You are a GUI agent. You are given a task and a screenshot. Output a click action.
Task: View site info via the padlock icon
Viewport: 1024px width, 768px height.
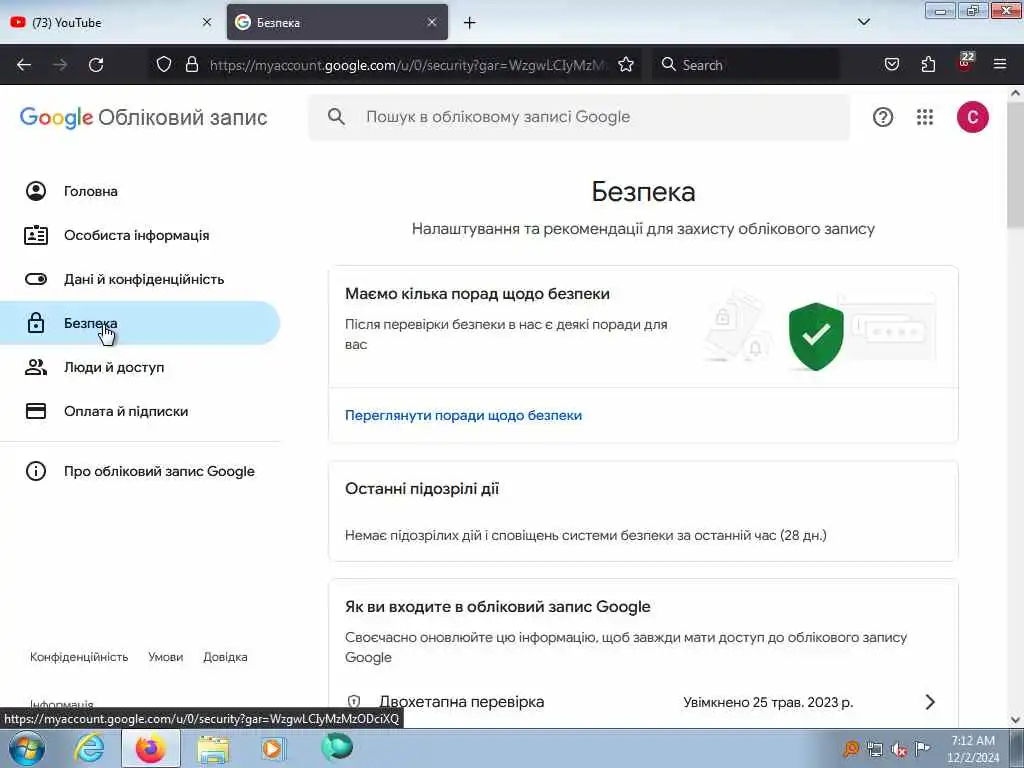[191, 64]
